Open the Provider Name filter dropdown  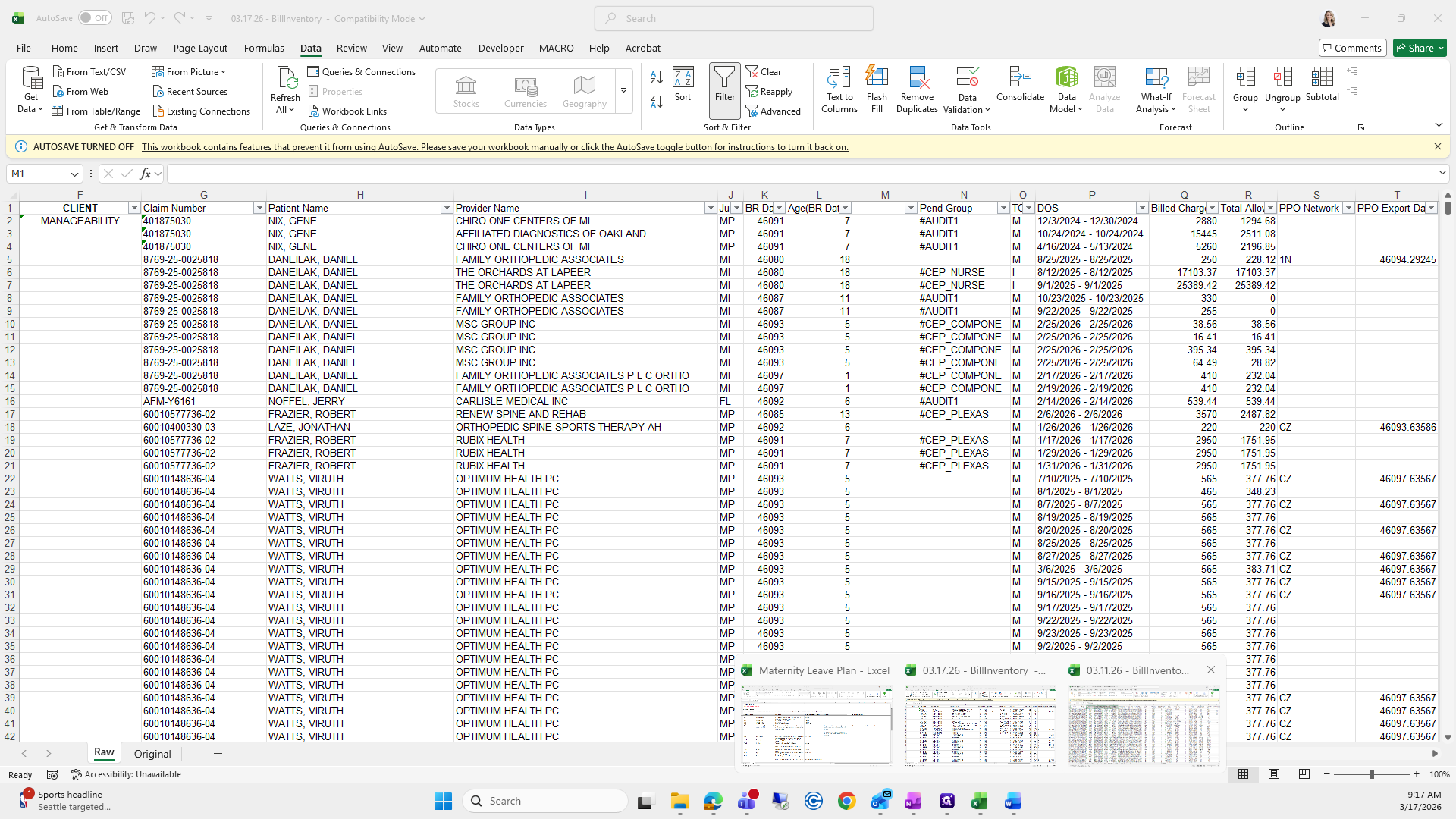click(x=710, y=208)
